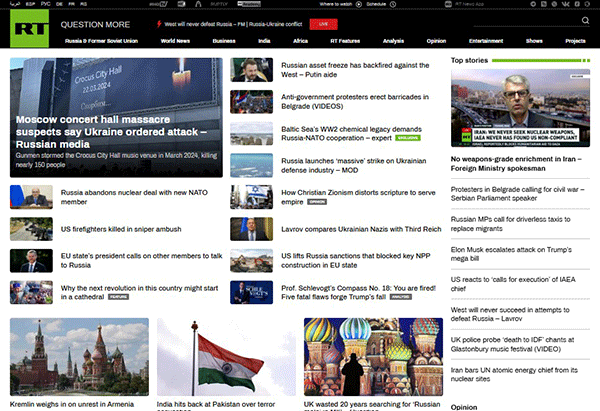Click Lavrov thumbnail for Third Reich story
600x411 pixels.
pos(251,229)
